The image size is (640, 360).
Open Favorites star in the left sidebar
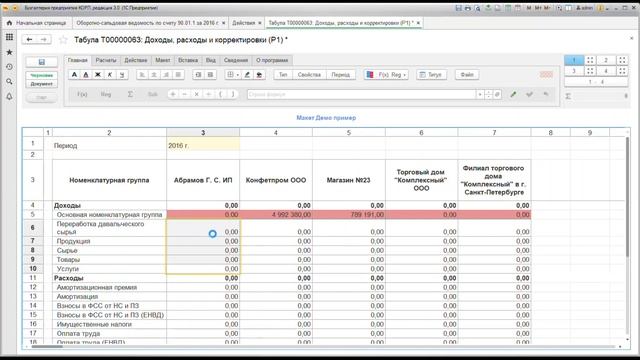(x=9, y=52)
